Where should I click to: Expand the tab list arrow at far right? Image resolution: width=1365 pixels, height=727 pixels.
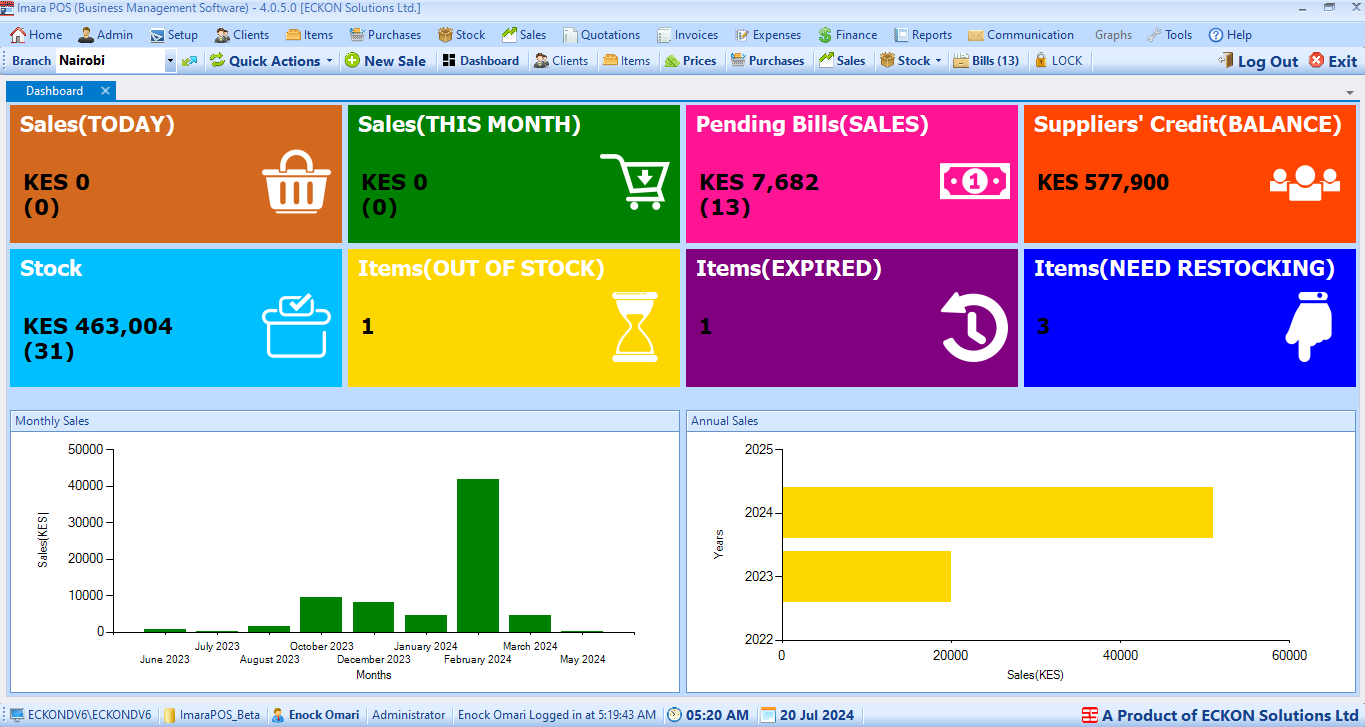tap(1350, 92)
